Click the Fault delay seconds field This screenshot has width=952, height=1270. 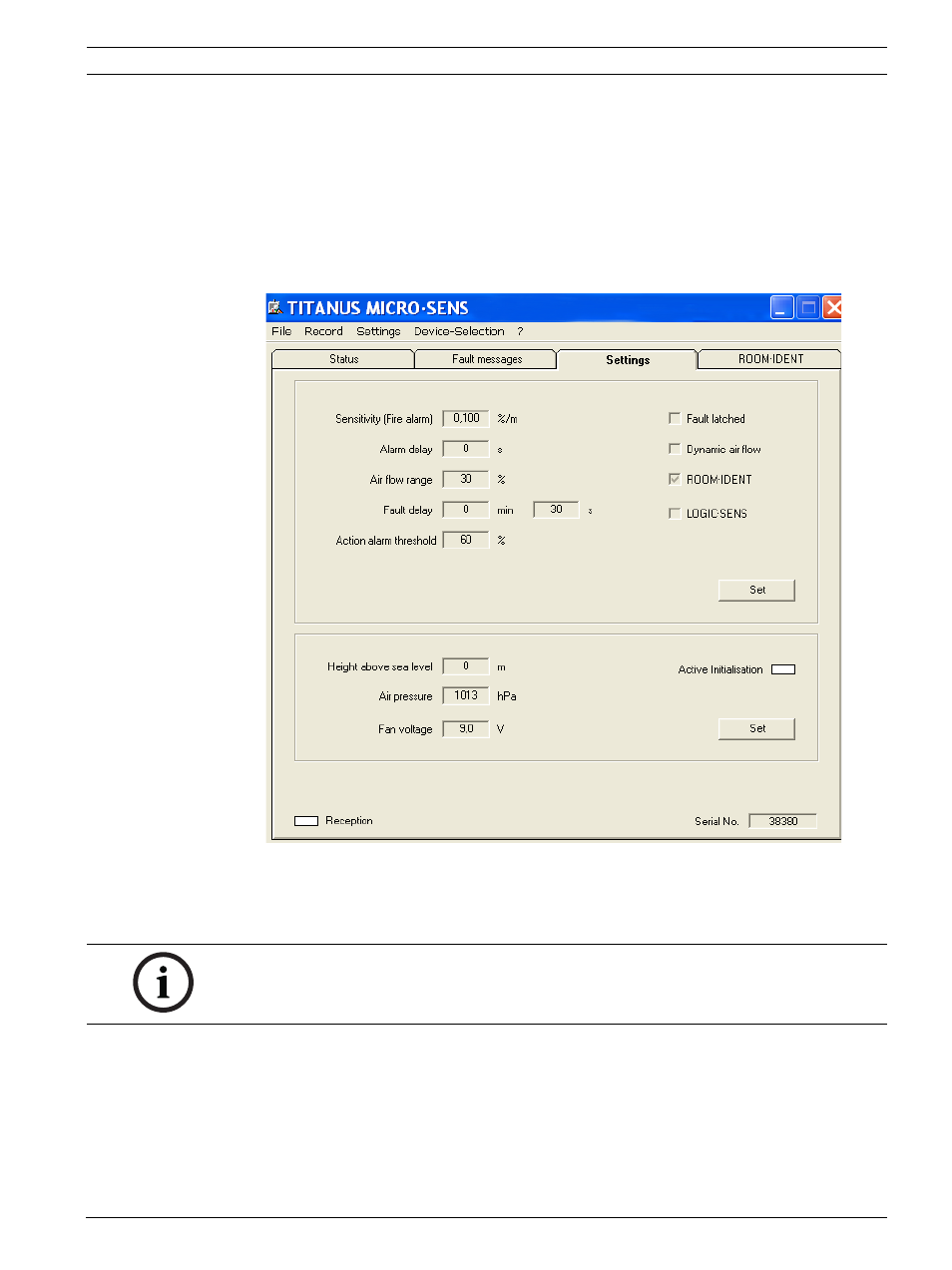click(556, 510)
